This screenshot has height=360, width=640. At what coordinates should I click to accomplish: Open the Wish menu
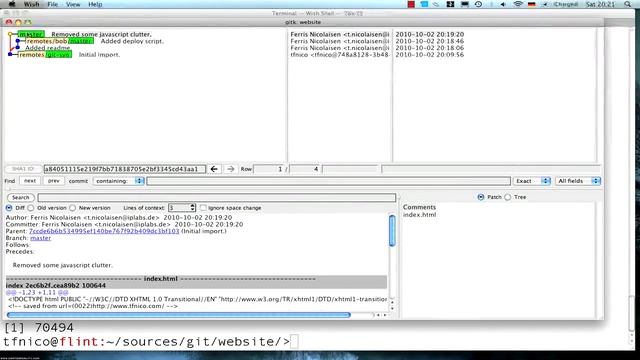point(31,4)
